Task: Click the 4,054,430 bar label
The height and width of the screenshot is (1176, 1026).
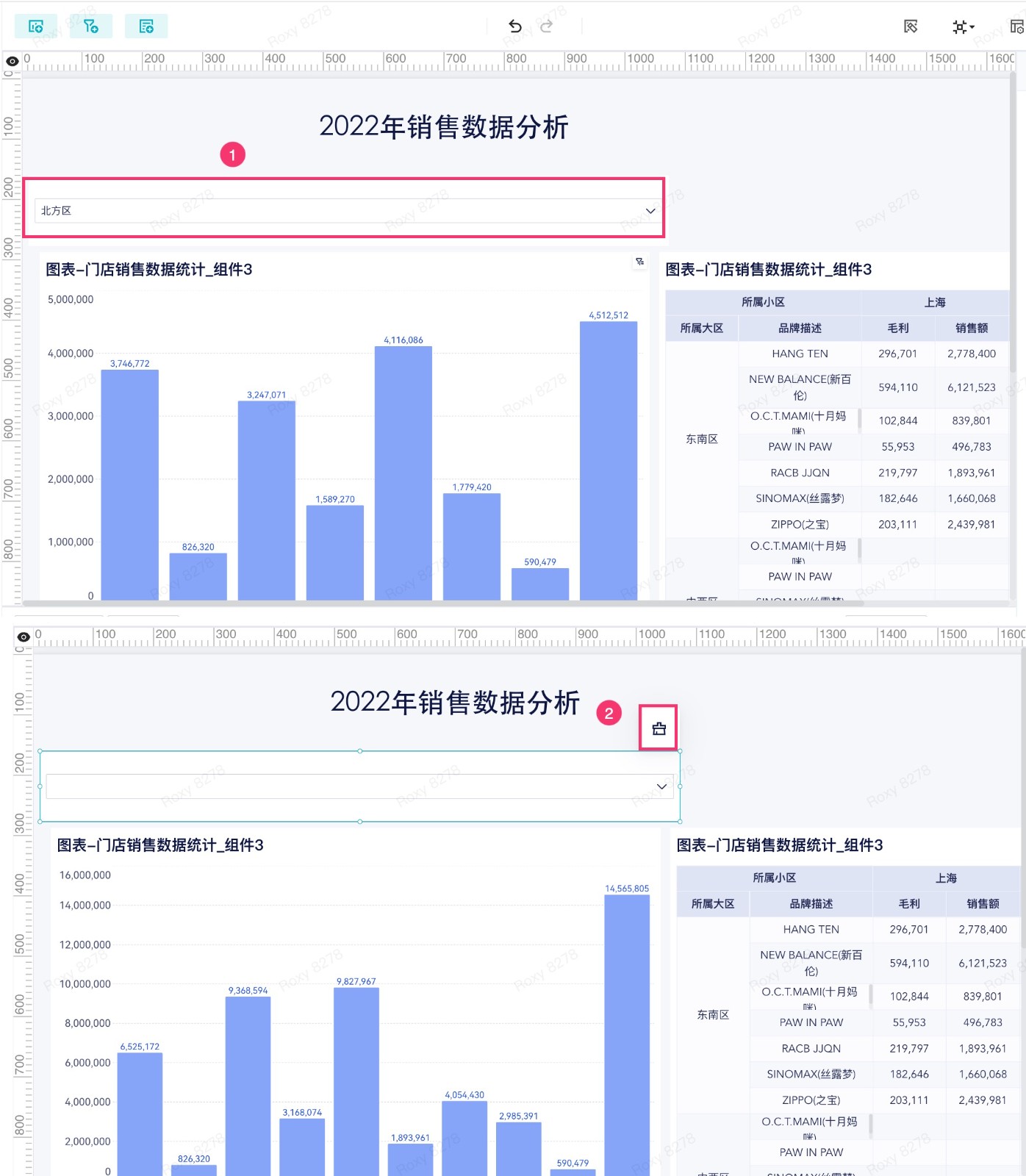Action: click(464, 1095)
